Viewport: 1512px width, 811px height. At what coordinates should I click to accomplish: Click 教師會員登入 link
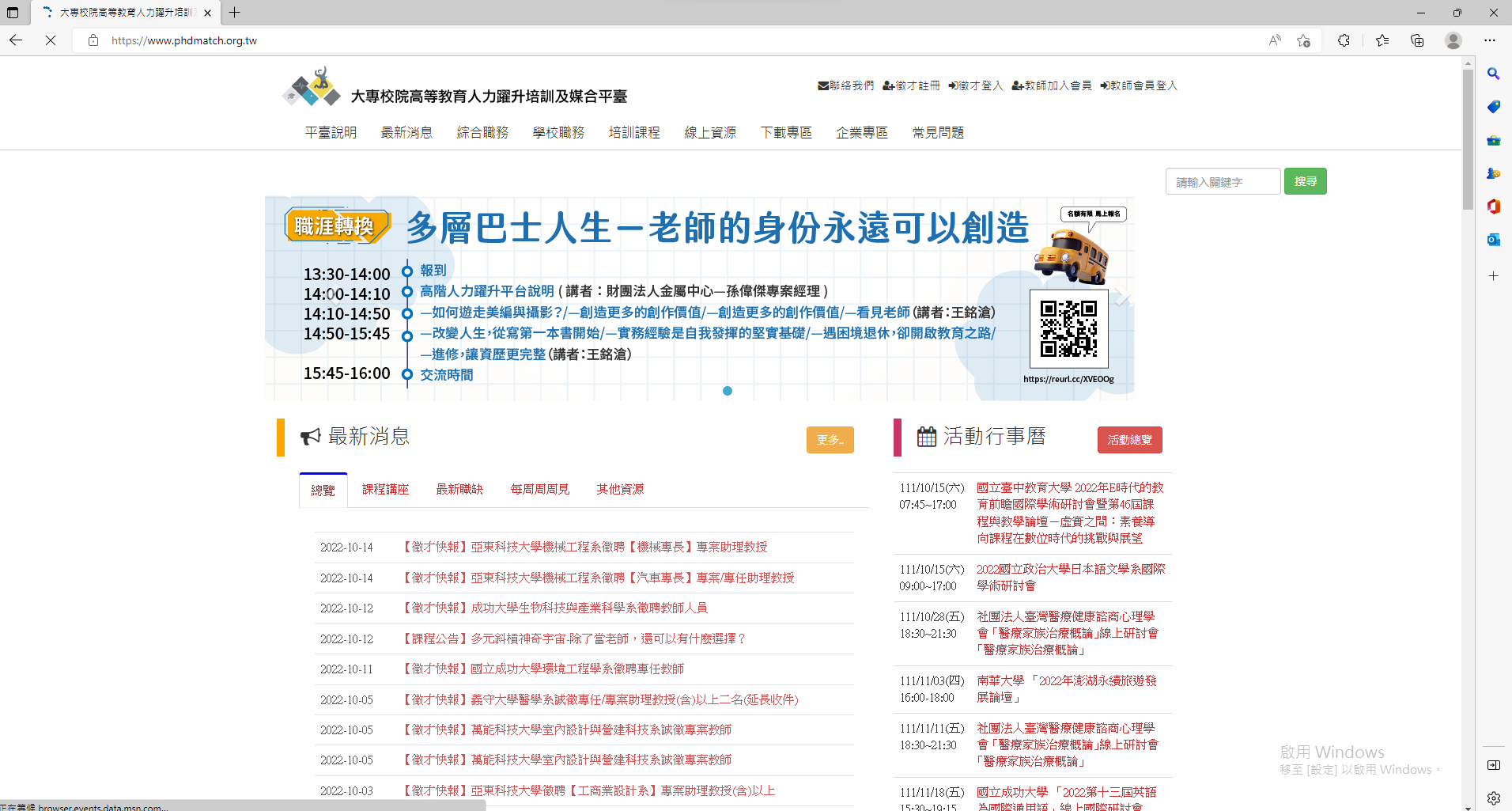click(x=1139, y=85)
